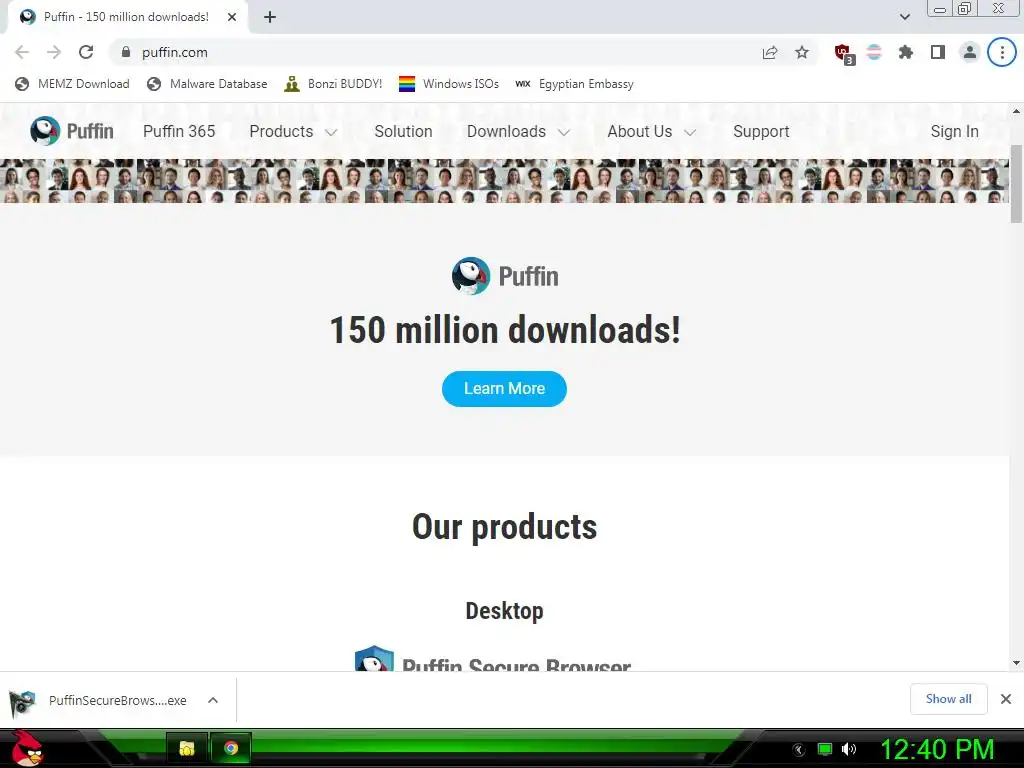Screen dimensions: 1024x768
Task: Click scrollbar down arrow
Action: tap(1016, 663)
